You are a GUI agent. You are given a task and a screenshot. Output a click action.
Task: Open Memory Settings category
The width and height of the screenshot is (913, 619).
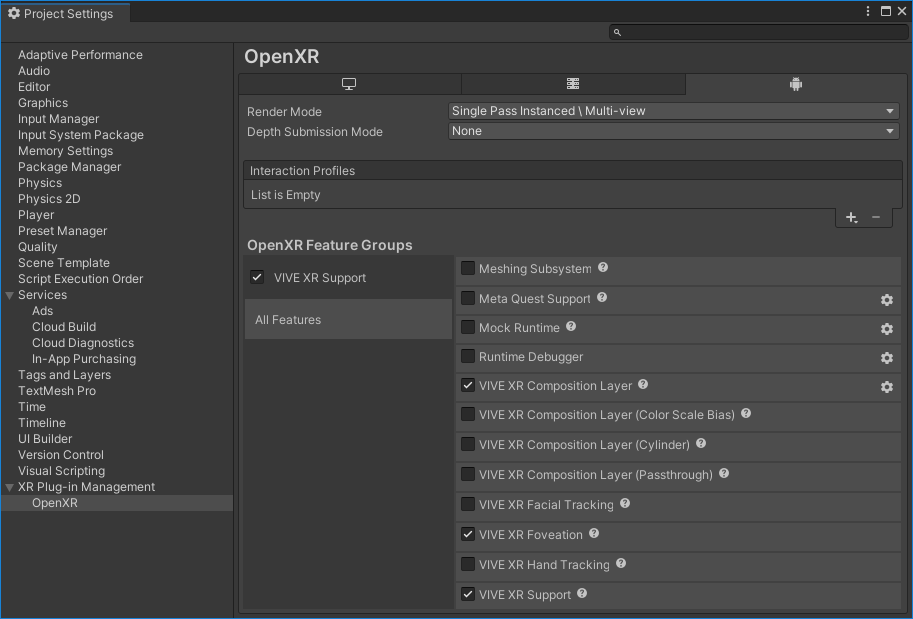[65, 151]
